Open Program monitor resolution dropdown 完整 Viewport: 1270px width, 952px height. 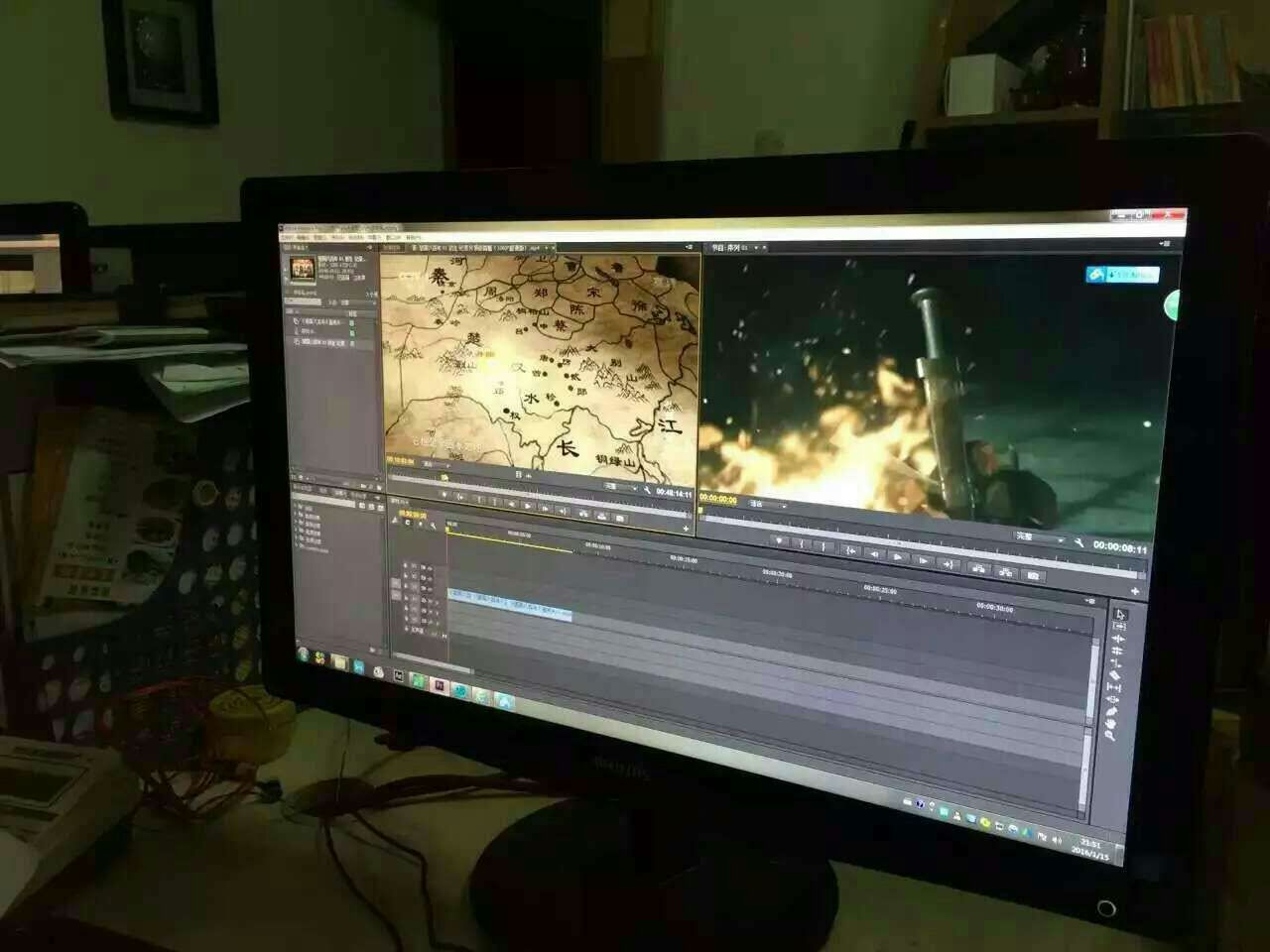(1039, 536)
